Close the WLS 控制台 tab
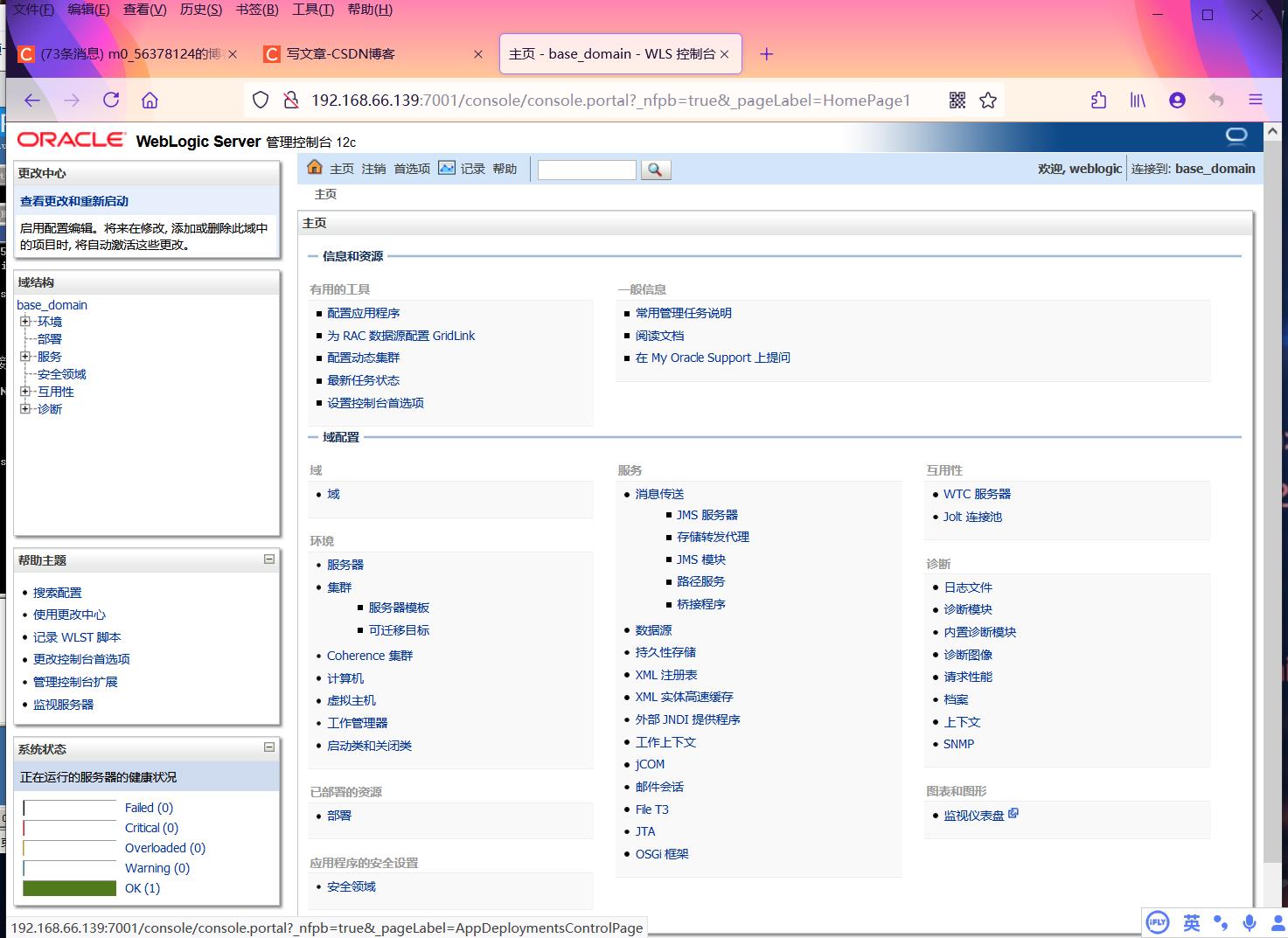Screen dimensions: 1288x938 [724, 54]
